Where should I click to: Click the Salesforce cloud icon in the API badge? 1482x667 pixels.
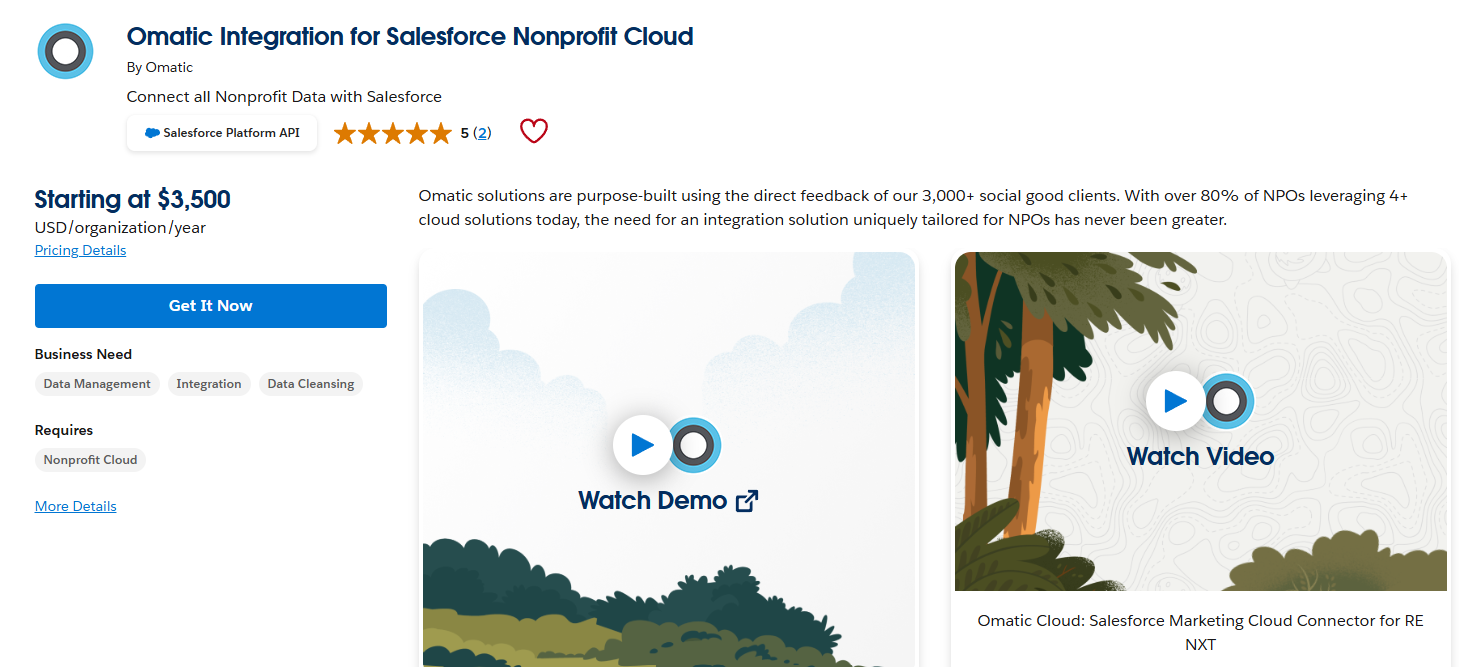point(152,133)
